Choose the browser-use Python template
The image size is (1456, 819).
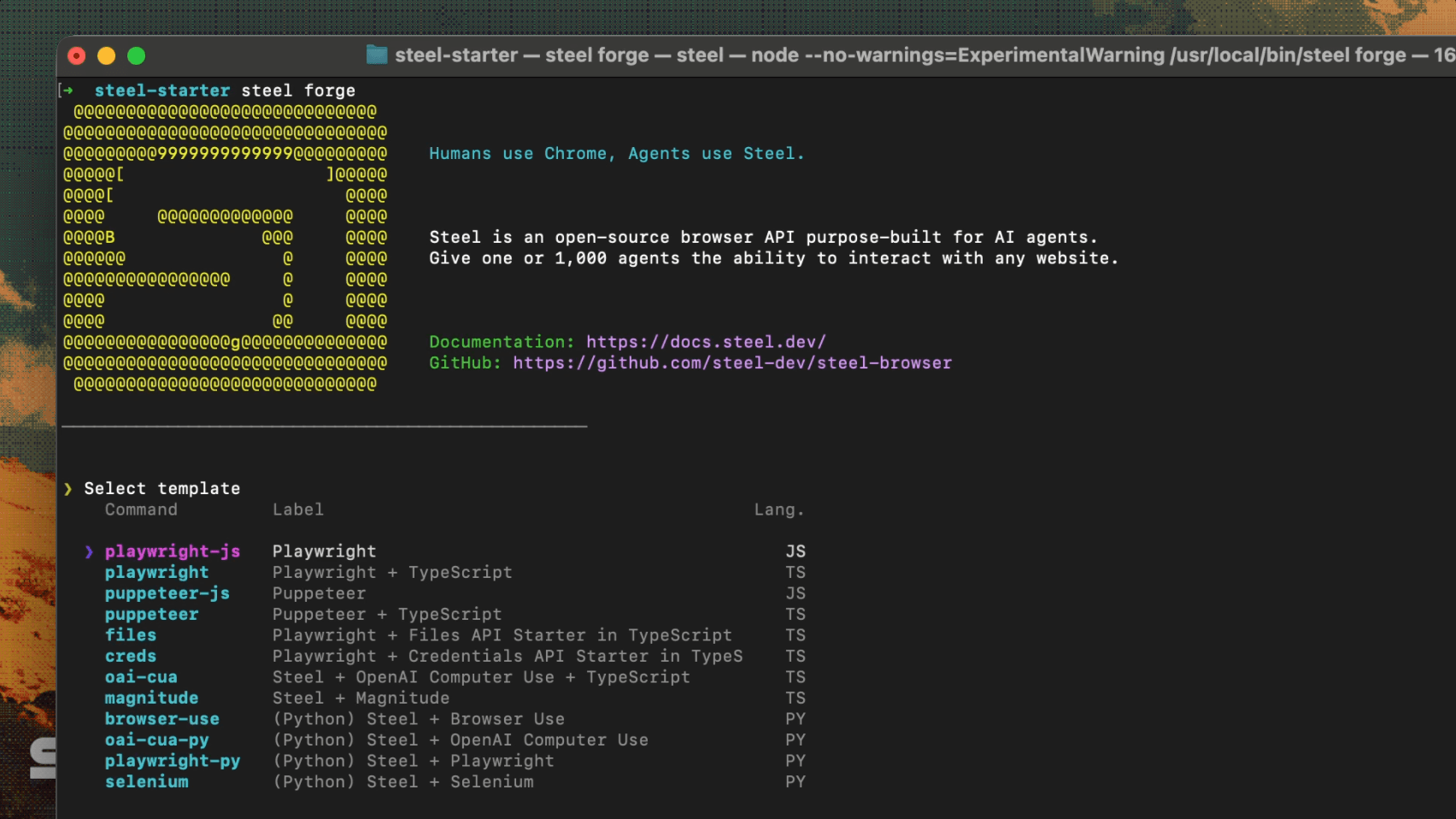coord(161,719)
